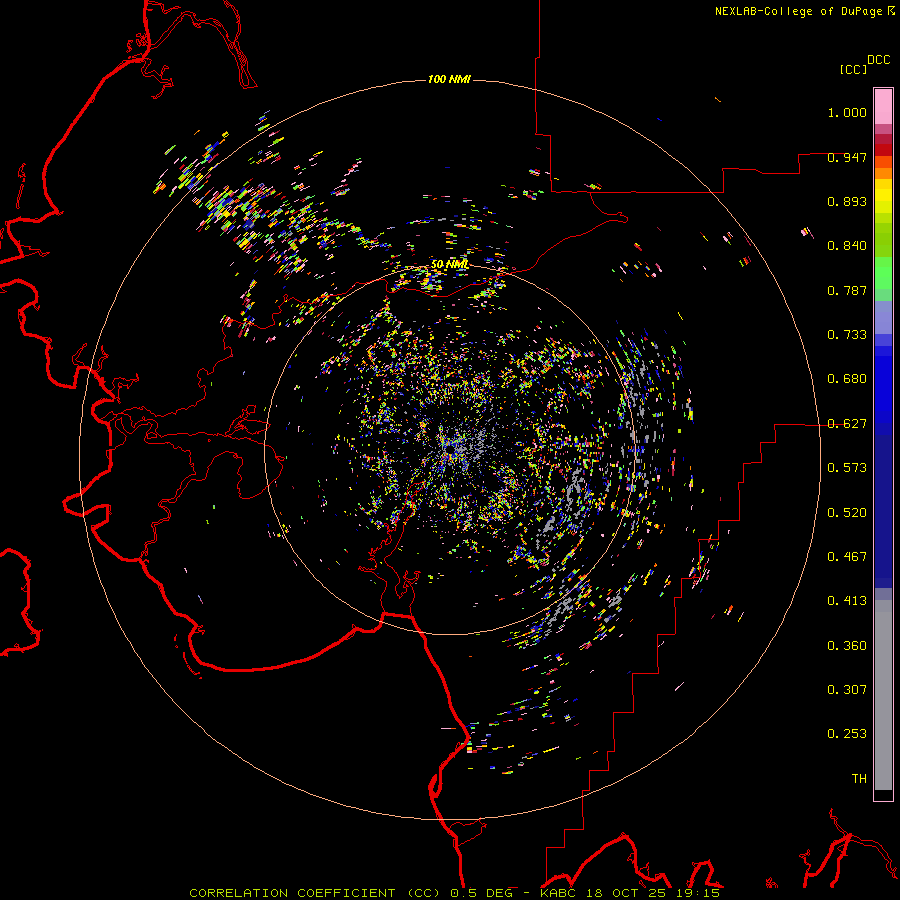Select the 0.307 color scale value

pyautogui.click(x=847, y=690)
